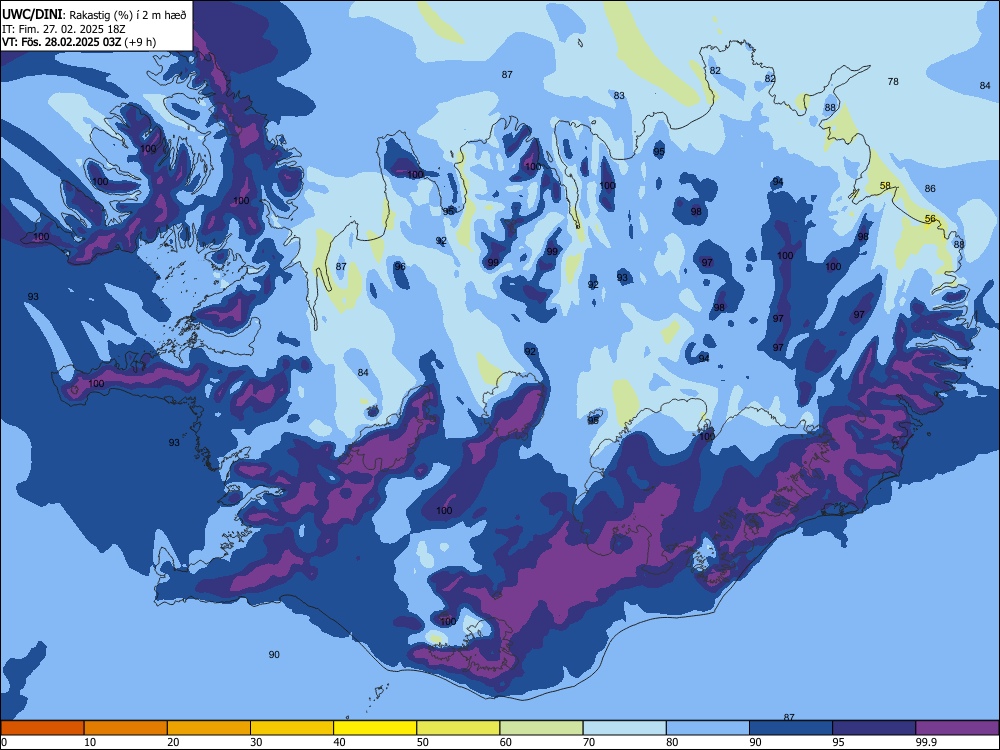Click the '10' tick label under the legend bar
The image size is (1000, 750).
coord(90,742)
